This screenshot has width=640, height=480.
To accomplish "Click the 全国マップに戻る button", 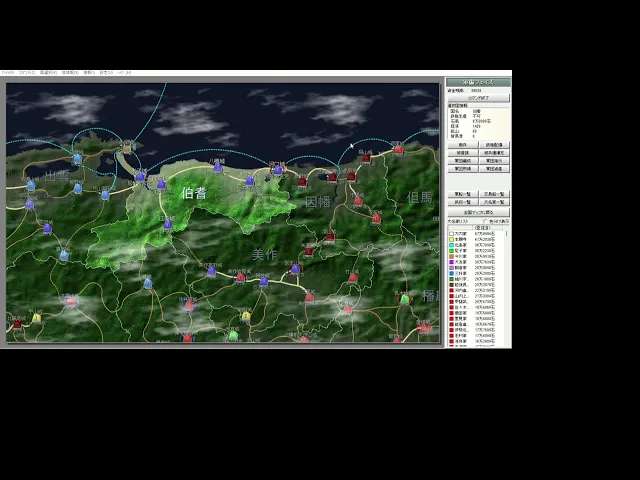I will (478, 212).
